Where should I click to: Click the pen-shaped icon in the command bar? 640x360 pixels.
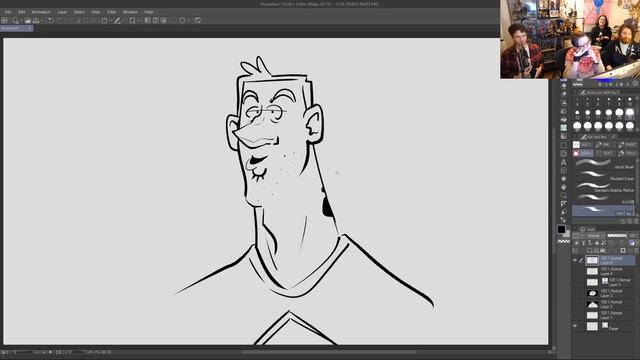117,20
